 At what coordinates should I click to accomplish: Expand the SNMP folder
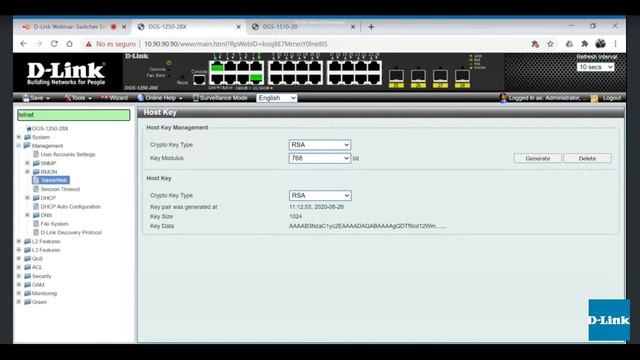click(x=27, y=163)
